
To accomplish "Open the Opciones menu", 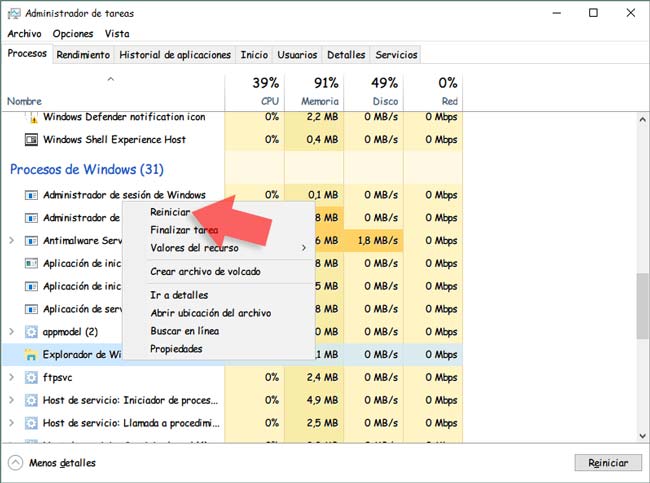I will (x=73, y=34).
